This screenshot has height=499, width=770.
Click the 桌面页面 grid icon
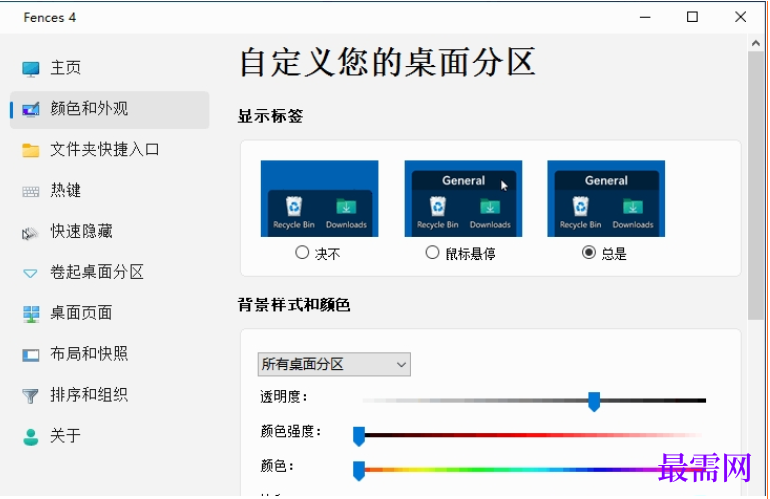click(31, 314)
